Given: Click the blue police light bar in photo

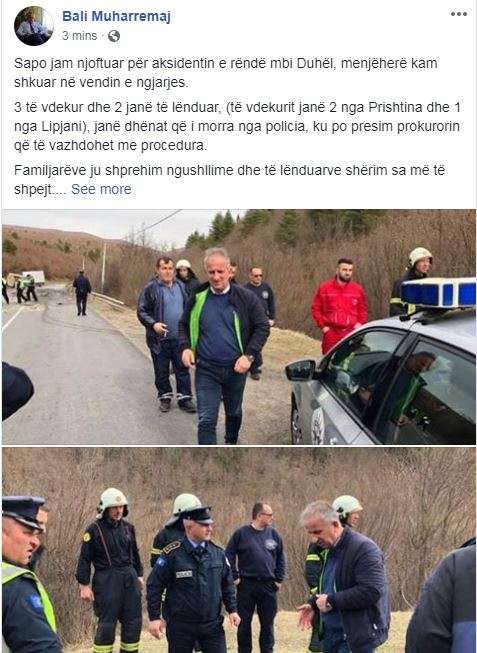Looking at the screenshot, I should coord(438,292).
